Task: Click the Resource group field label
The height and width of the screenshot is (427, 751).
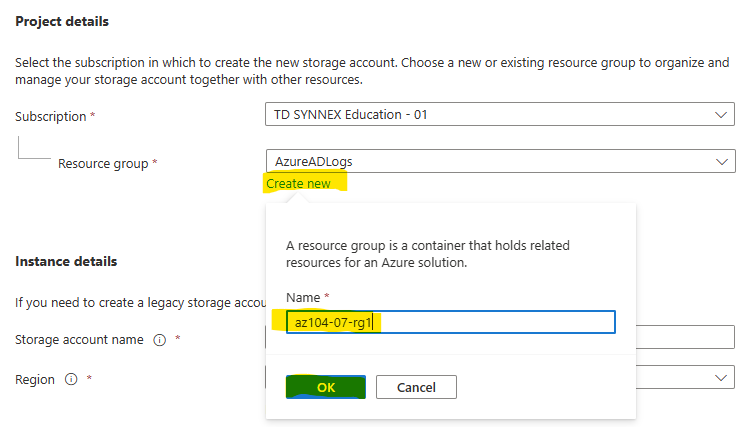Action: [103, 164]
